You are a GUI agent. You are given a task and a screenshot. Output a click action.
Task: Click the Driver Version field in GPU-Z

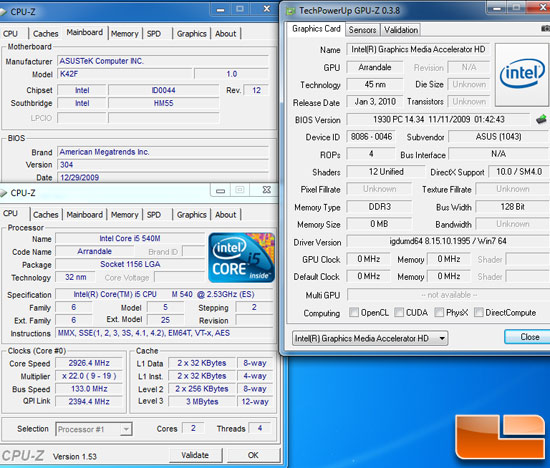(448, 241)
